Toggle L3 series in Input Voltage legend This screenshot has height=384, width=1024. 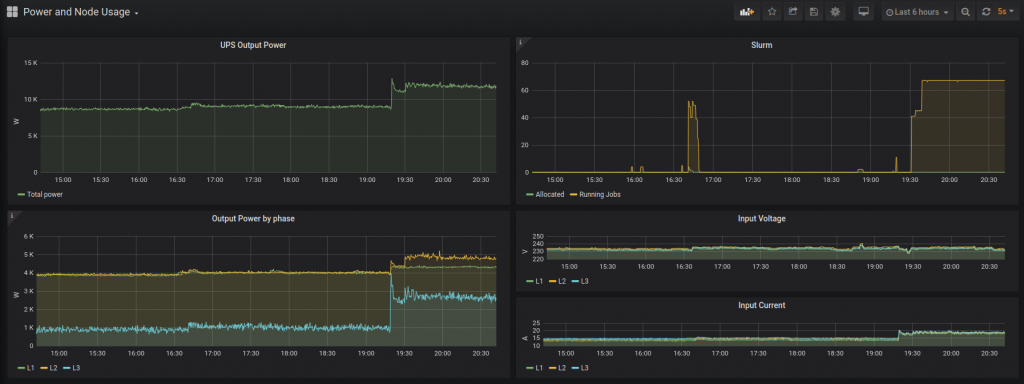click(584, 281)
